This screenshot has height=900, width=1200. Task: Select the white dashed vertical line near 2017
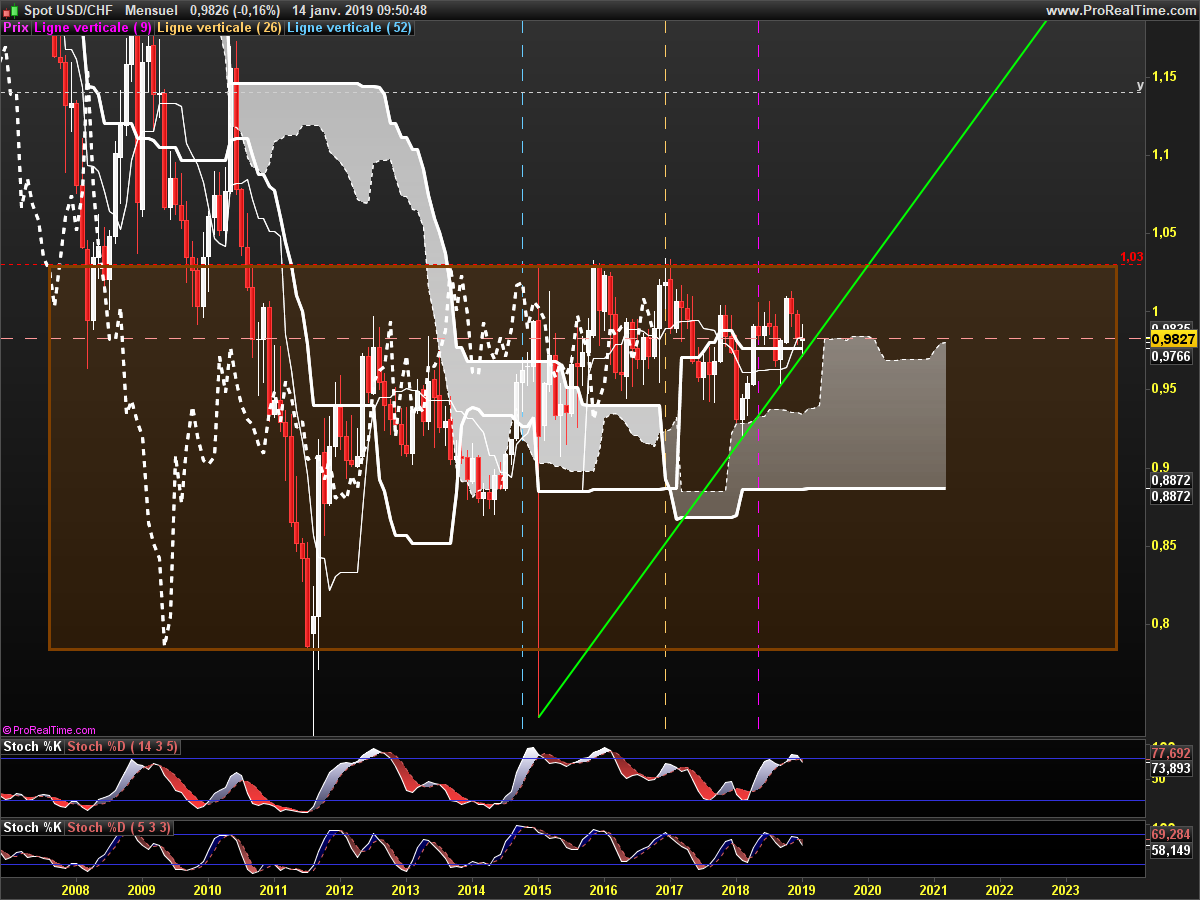666,380
